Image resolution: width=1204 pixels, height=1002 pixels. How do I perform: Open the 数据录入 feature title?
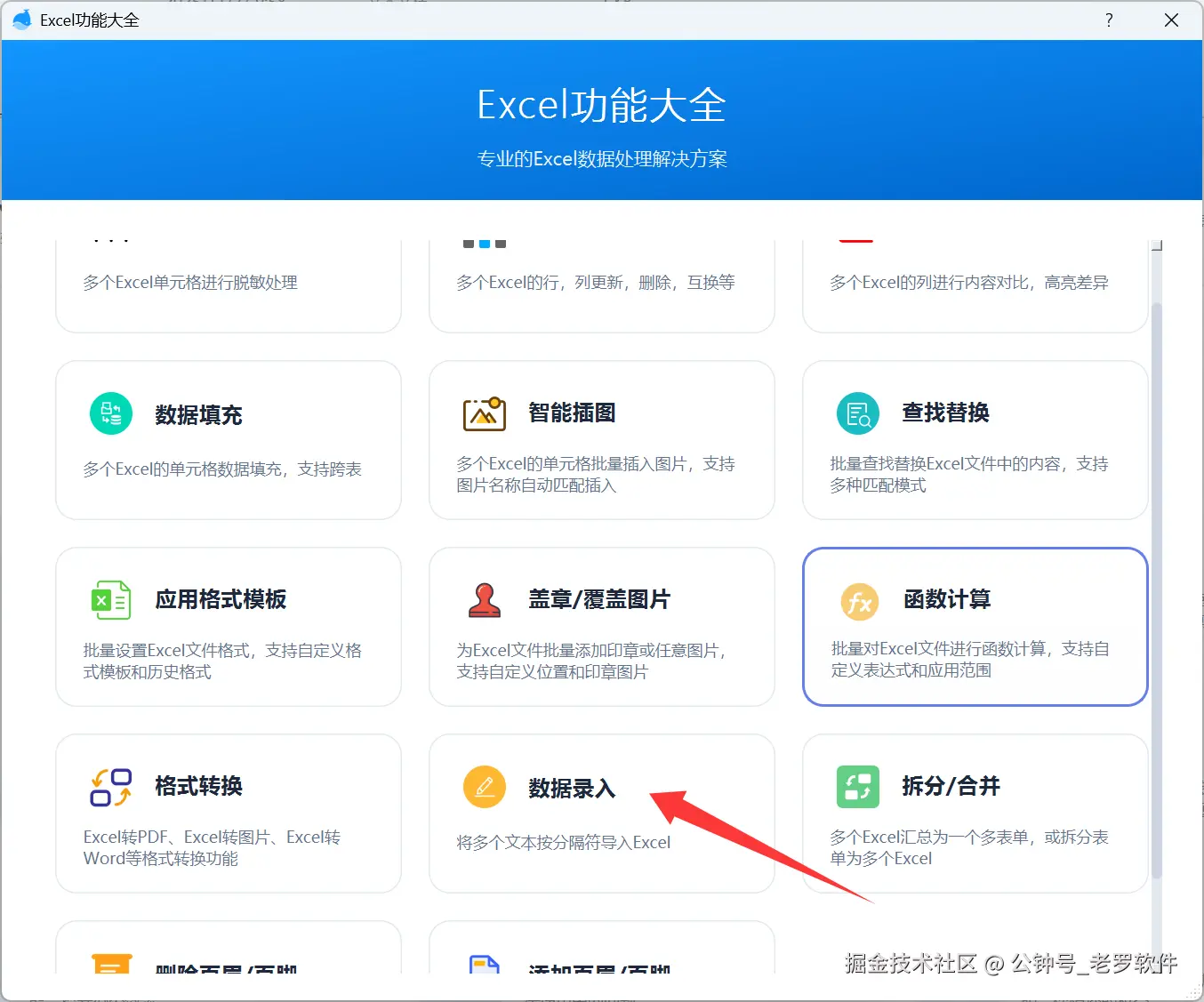pos(572,789)
